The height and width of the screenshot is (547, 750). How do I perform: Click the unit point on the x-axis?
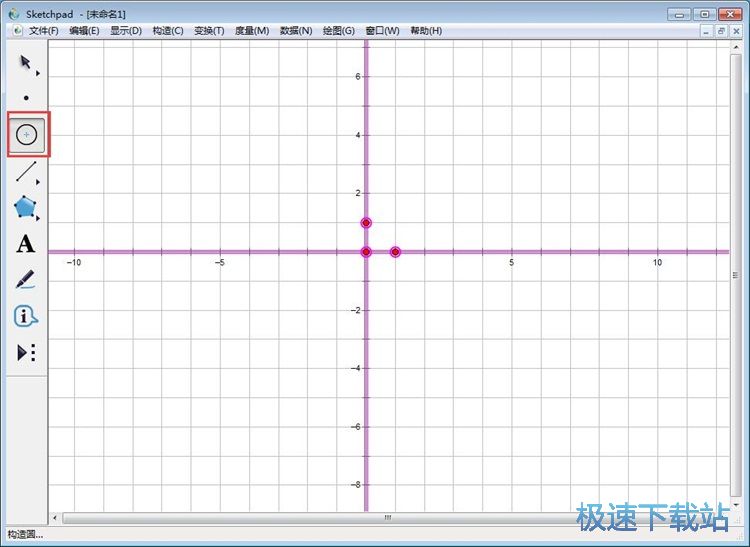click(x=395, y=252)
